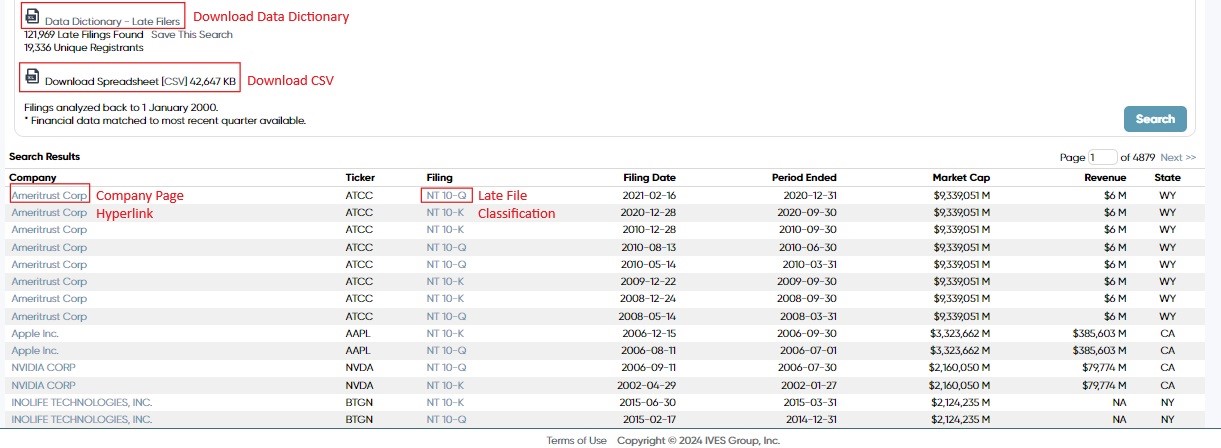Open INOLIFE NT 10-Q filing dated 2015-02-17

tap(446, 419)
